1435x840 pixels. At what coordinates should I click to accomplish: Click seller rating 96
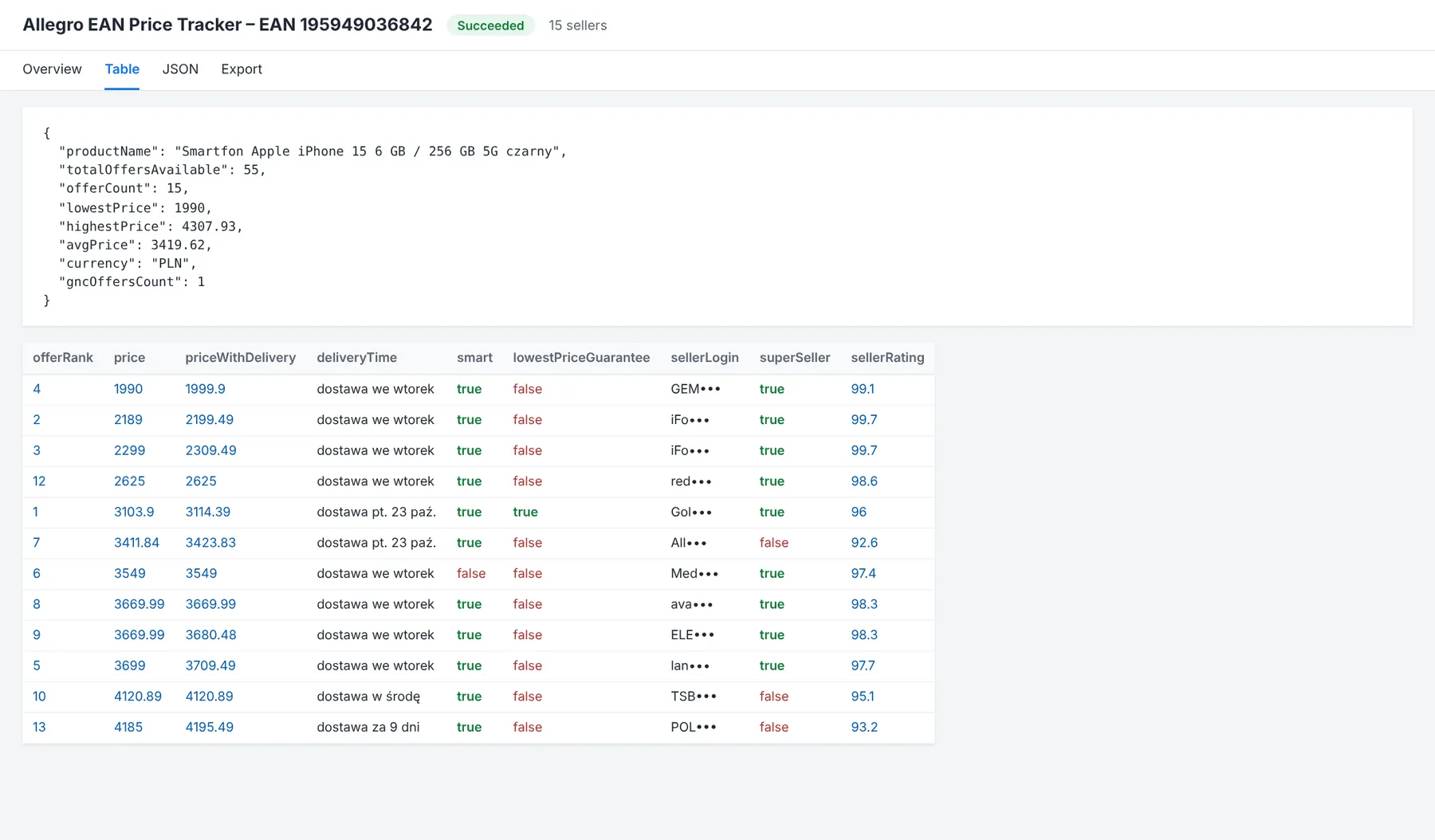click(859, 512)
